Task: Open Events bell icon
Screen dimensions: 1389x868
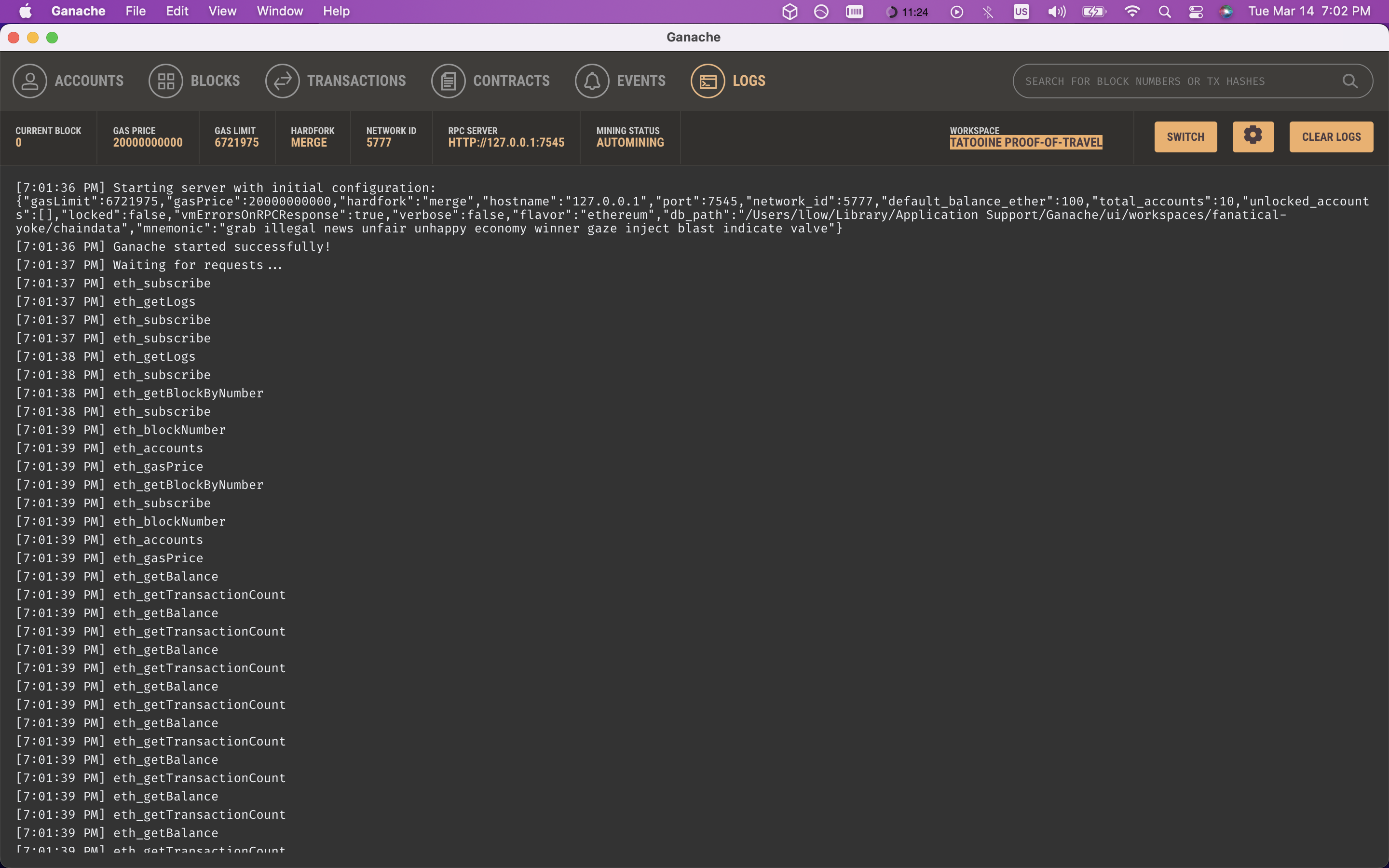Action: (592, 81)
